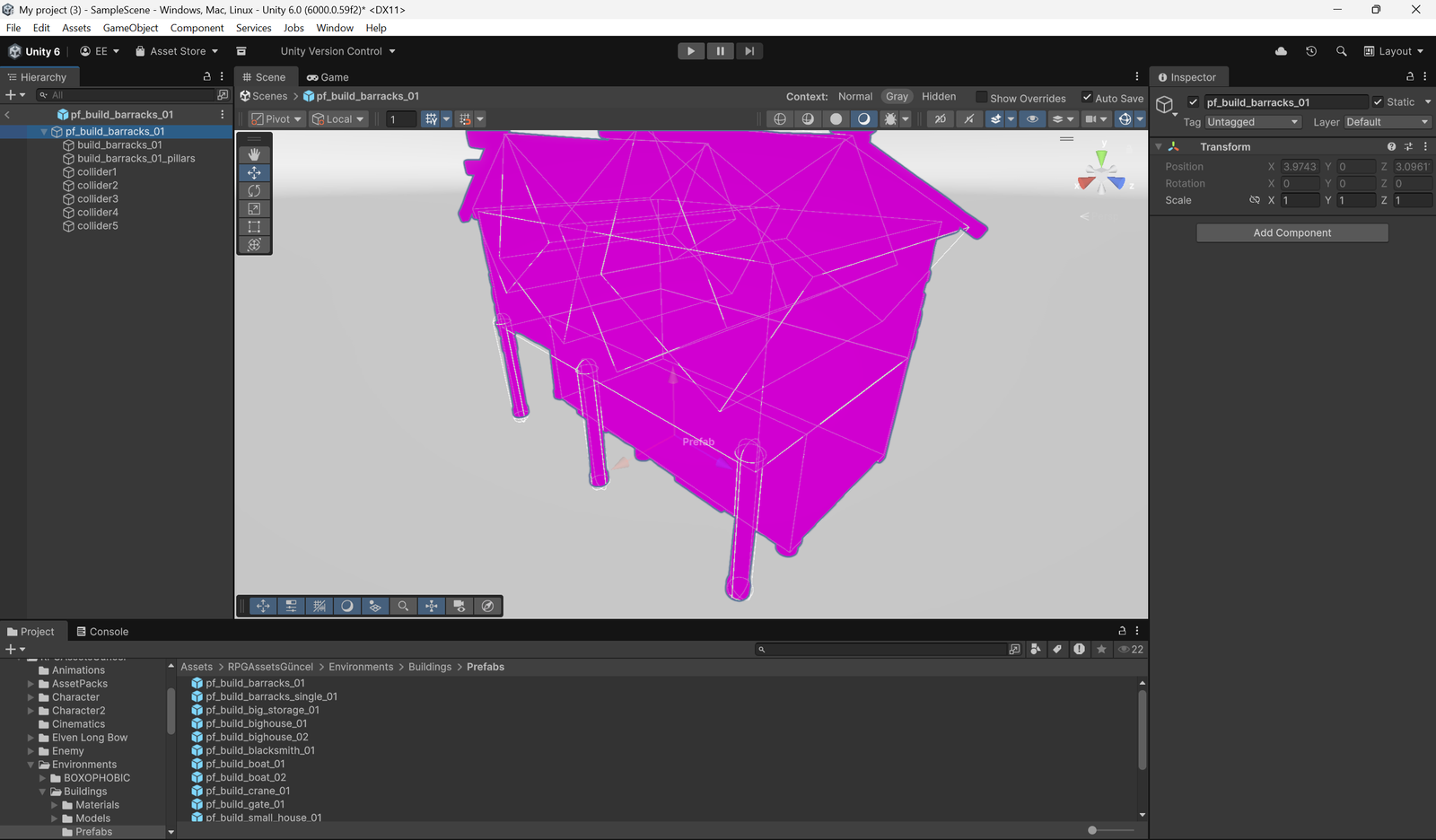Open the Tag dropdown showing Untagged

1252,122
